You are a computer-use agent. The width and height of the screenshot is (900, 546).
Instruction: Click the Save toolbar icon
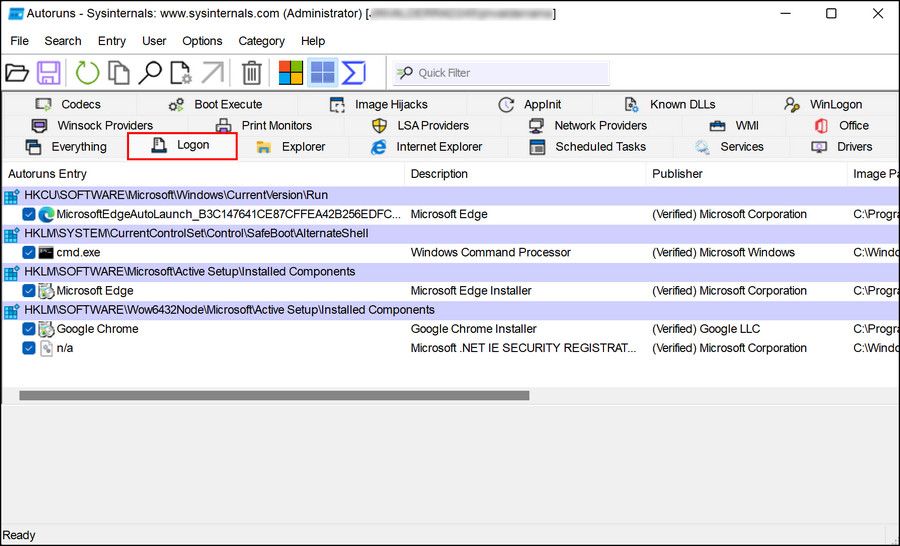(49, 73)
